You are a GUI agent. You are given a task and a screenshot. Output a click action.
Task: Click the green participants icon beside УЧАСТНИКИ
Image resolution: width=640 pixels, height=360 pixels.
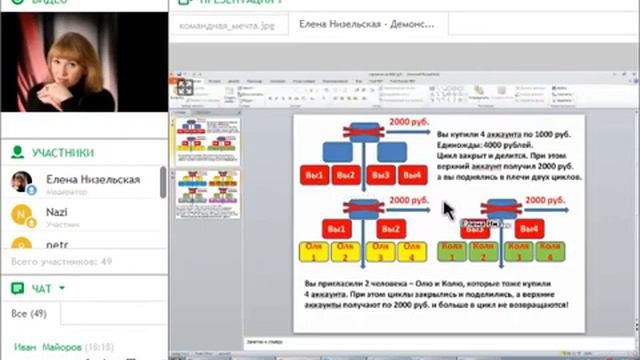tap(17, 152)
